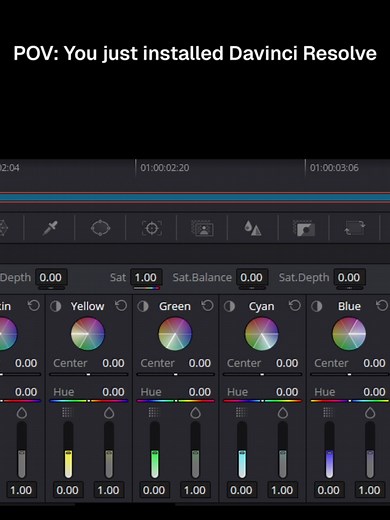Click the blue density vertical slider

click(x=329, y=450)
